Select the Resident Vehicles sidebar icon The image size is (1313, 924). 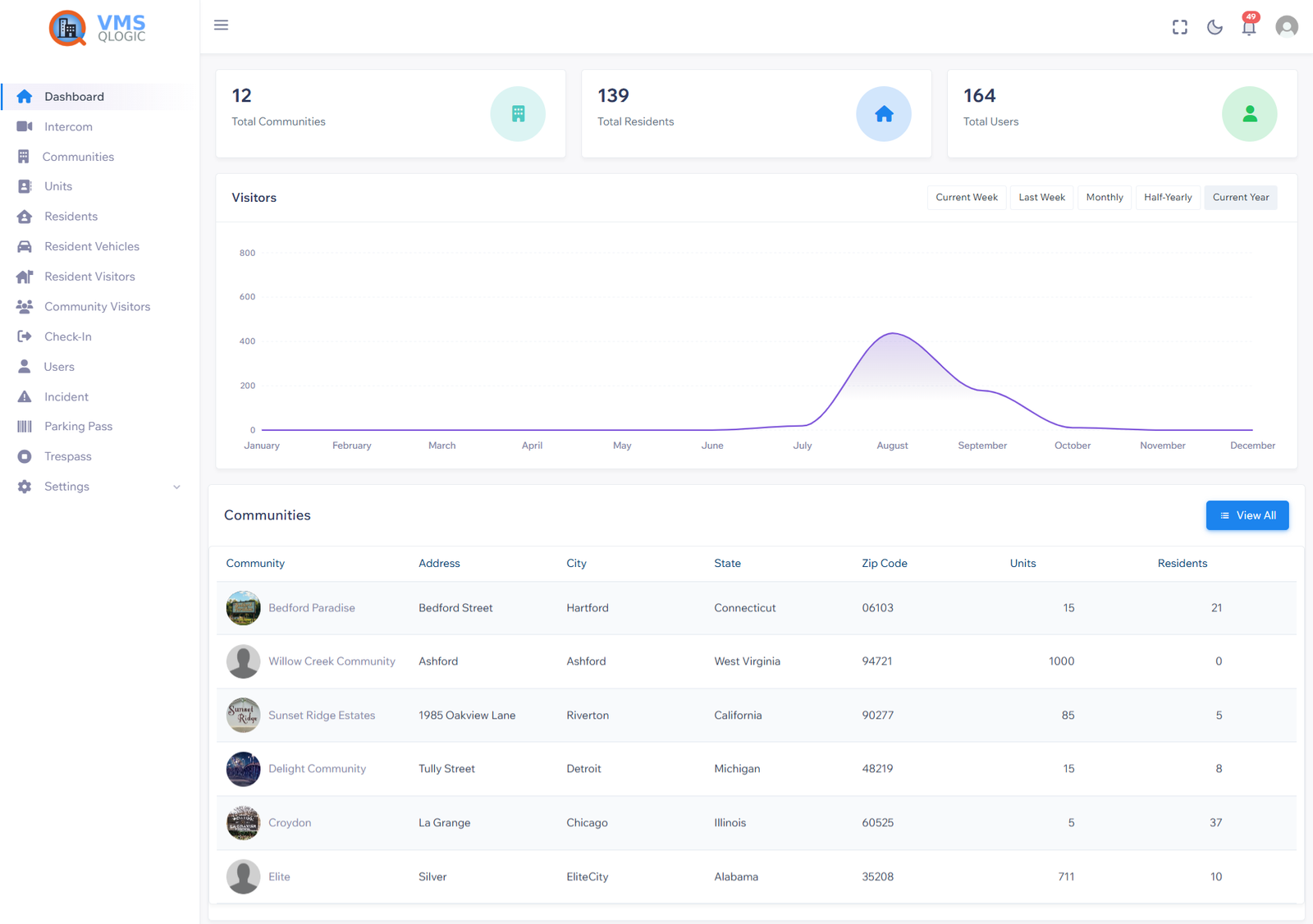click(x=25, y=246)
